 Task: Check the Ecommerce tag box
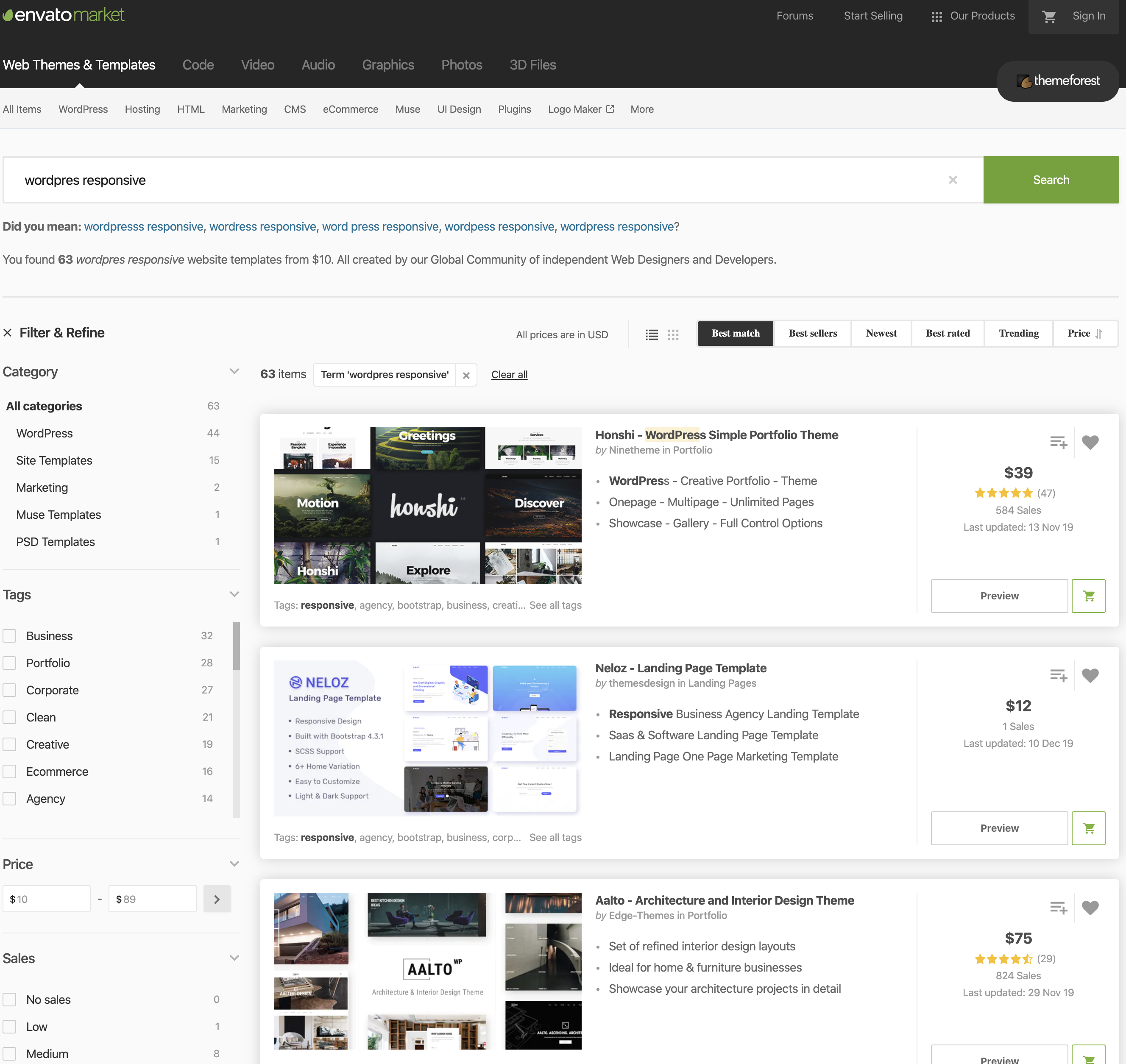tap(10, 772)
